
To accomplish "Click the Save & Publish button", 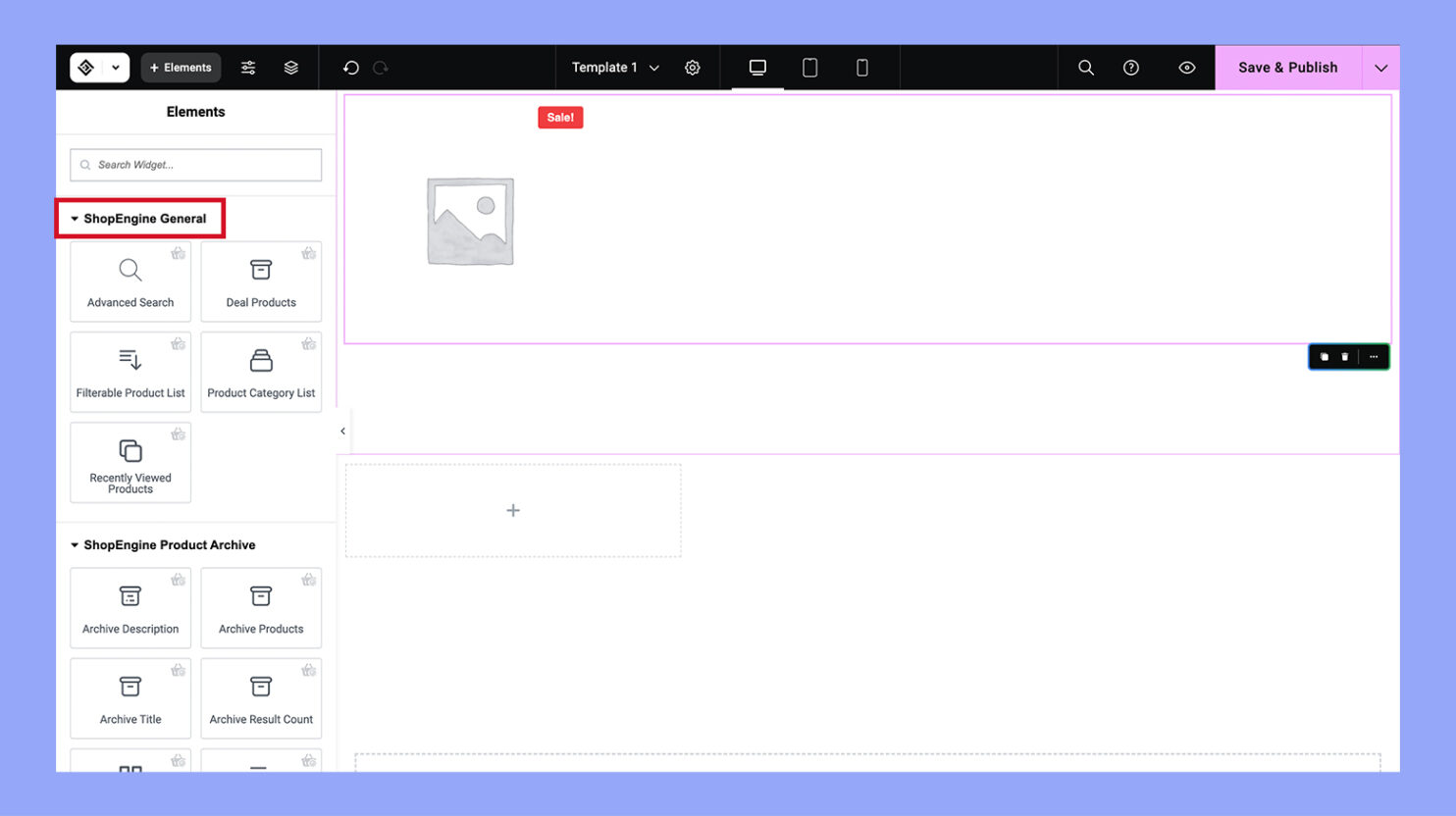I will coord(1287,68).
